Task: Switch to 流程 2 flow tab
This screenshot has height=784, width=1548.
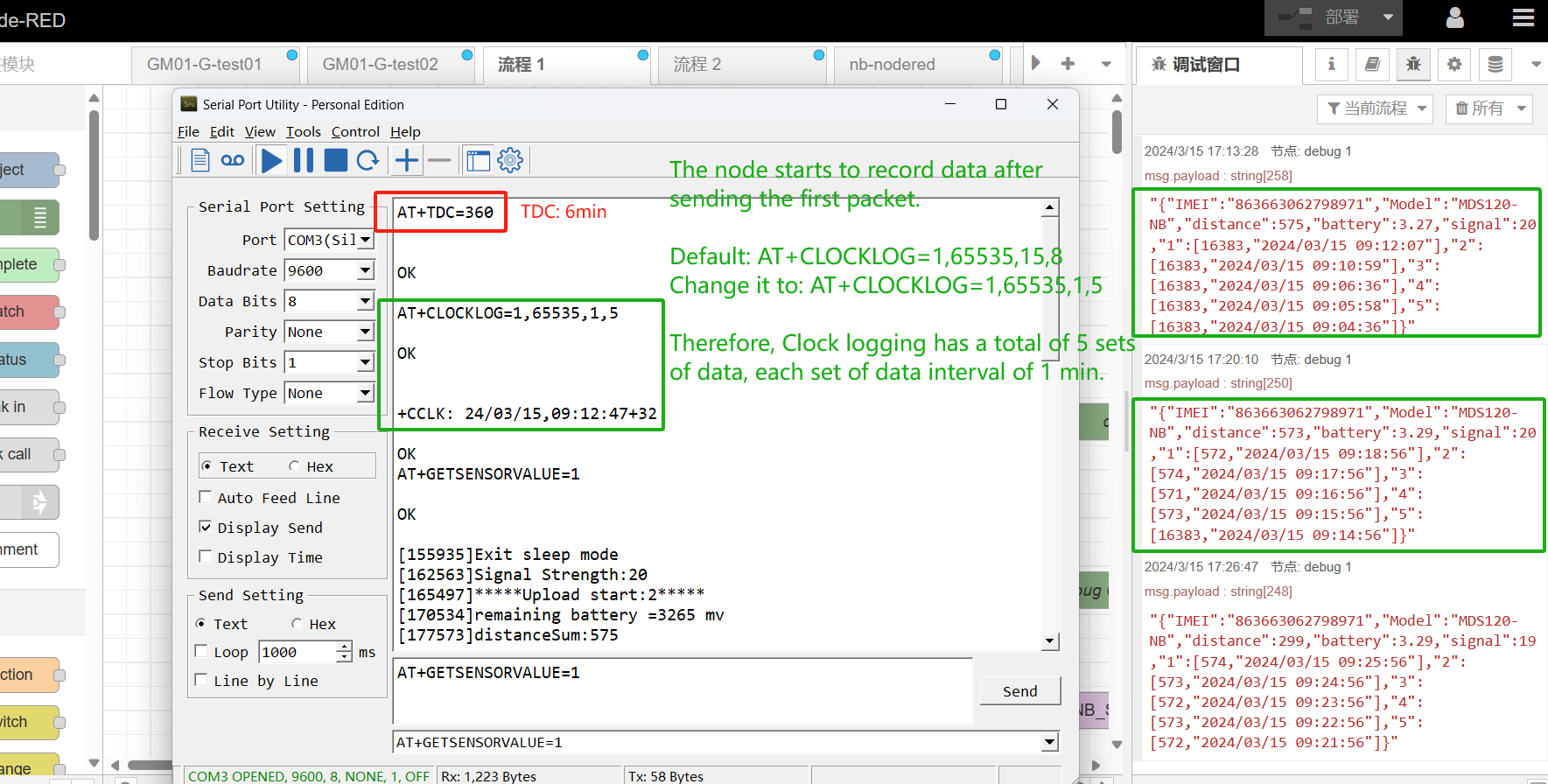Action: coord(742,65)
